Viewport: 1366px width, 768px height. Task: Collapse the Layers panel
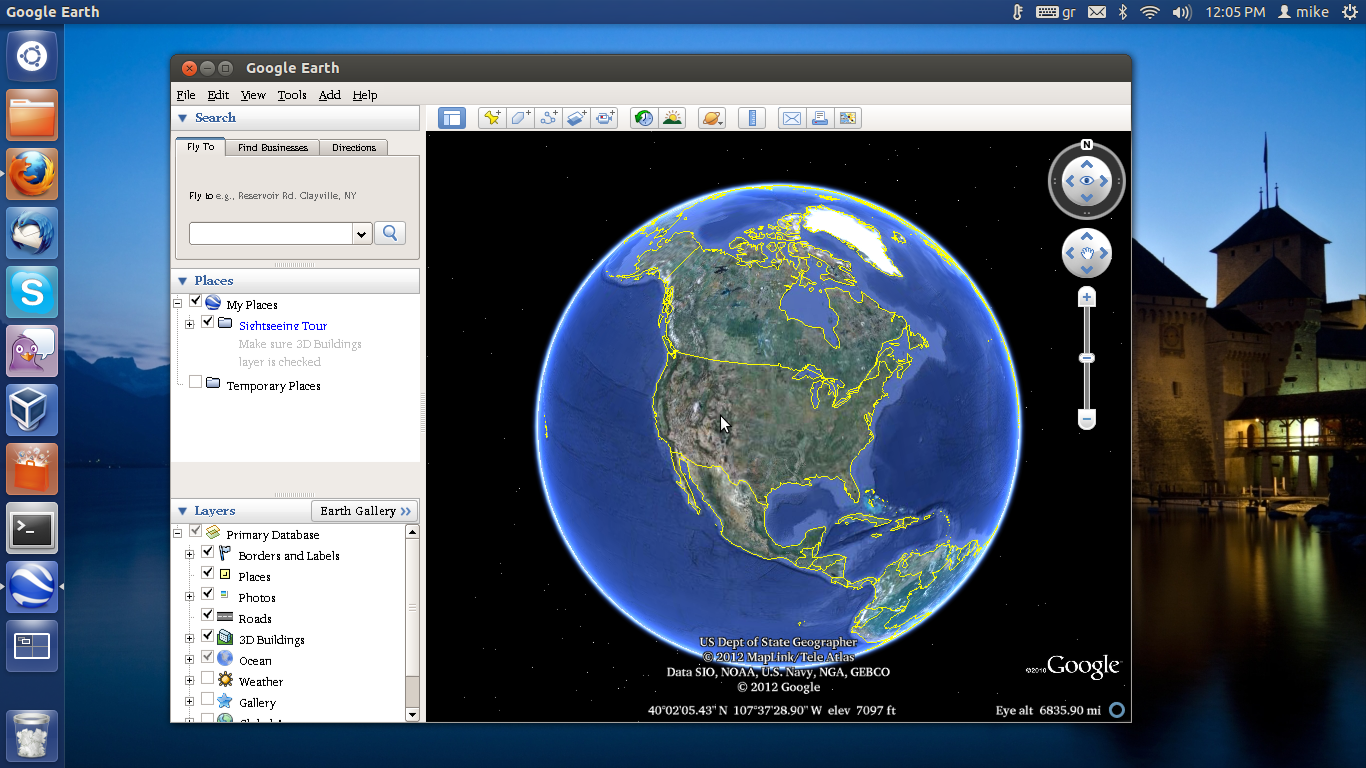182,511
